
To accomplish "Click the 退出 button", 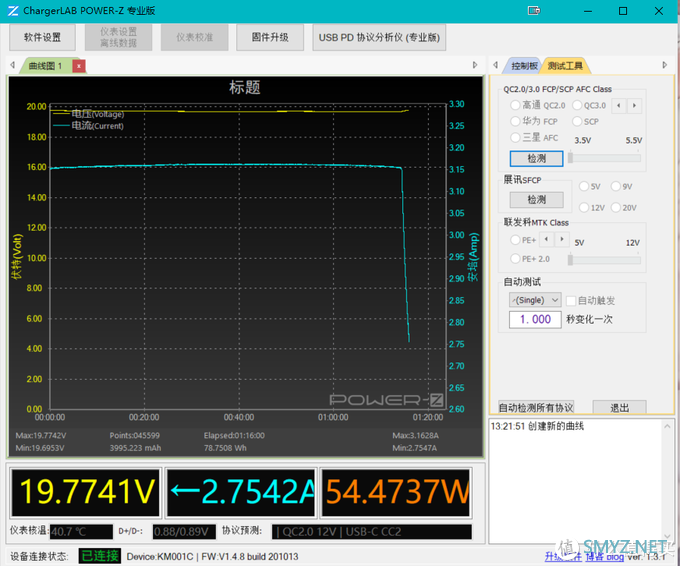I will [619, 408].
